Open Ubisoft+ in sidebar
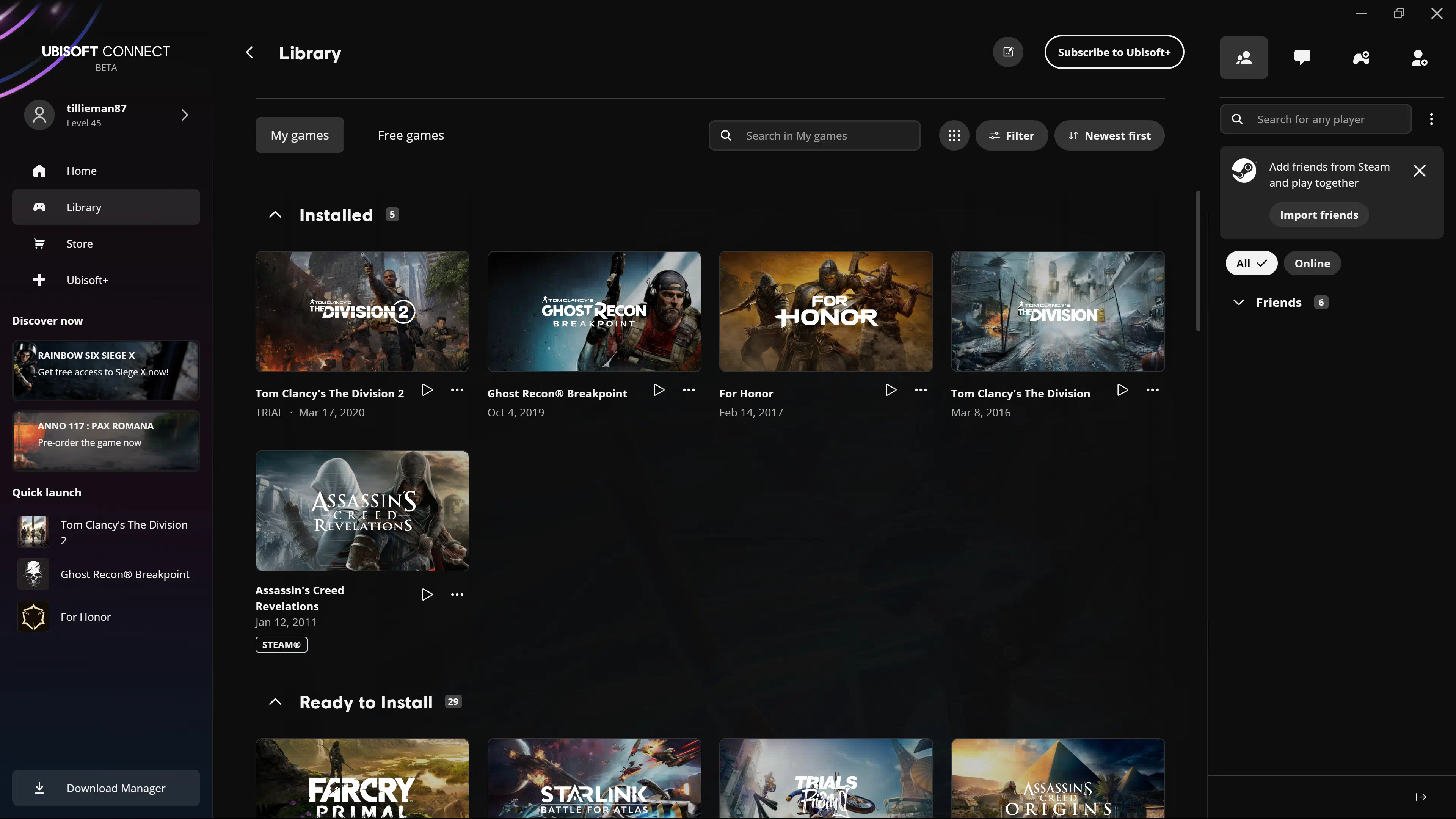Screen dimensions: 1456x819 pos(106,280)
